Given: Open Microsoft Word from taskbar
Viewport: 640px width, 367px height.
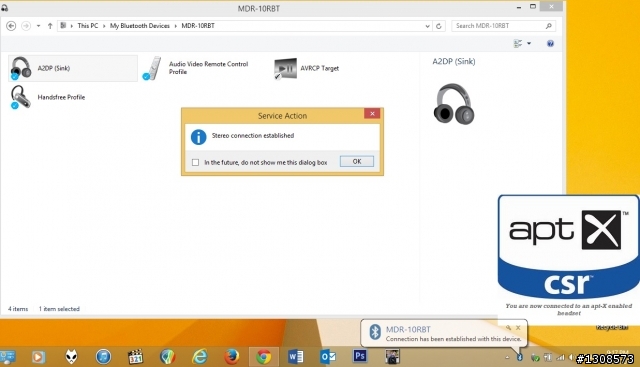Looking at the screenshot, I should click(x=296, y=357).
